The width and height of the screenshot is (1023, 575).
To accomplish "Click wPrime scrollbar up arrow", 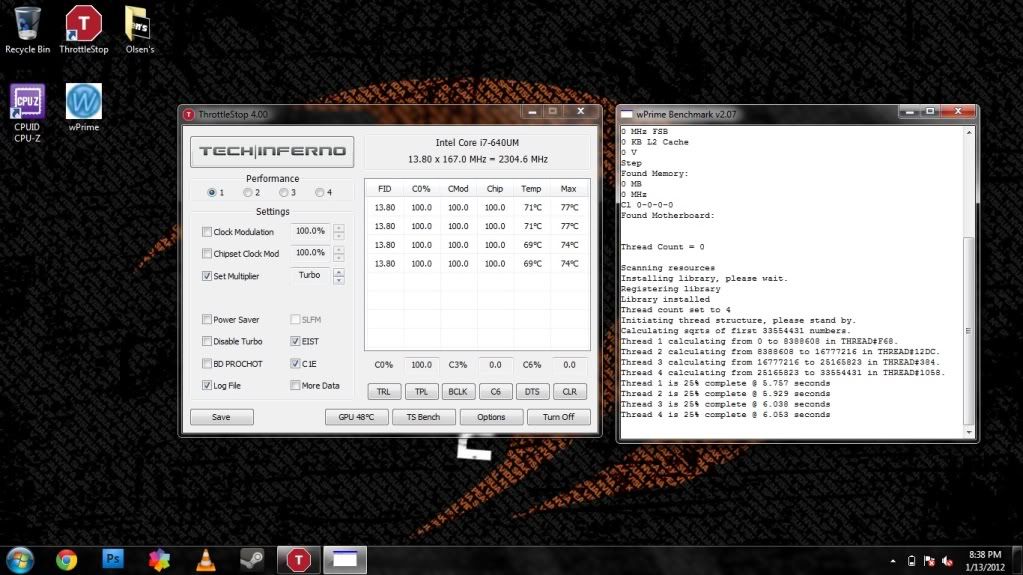I will coord(969,132).
